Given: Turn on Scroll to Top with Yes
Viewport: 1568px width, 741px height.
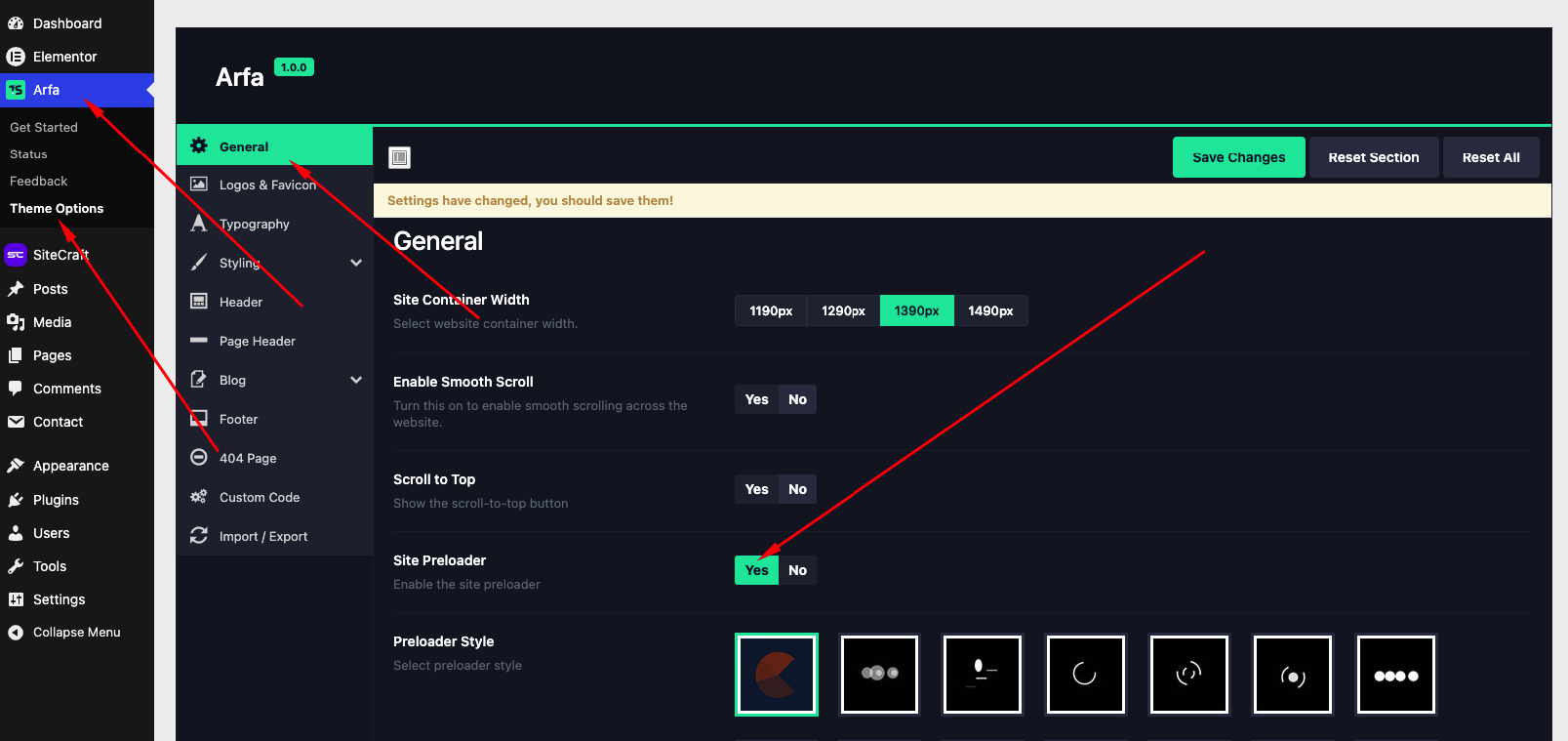Looking at the screenshot, I should click(757, 489).
